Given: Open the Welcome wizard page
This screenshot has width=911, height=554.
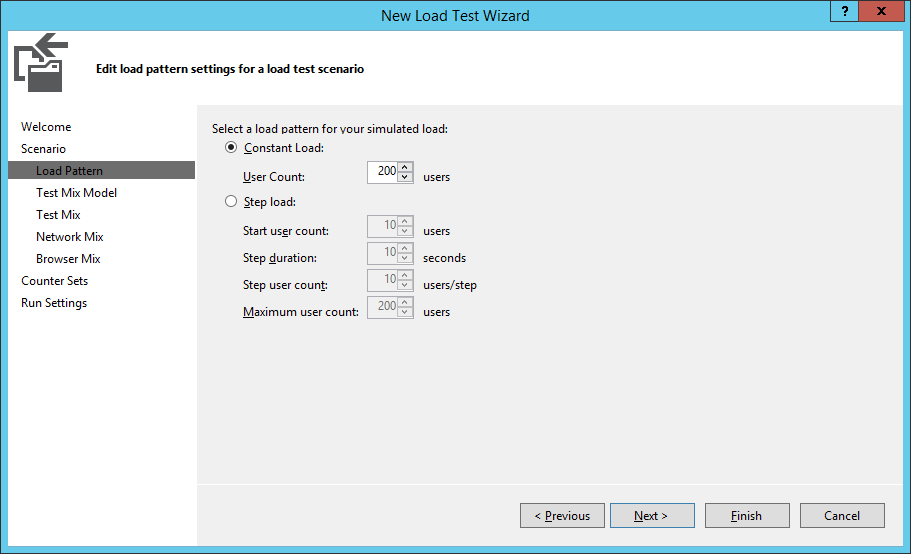Looking at the screenshot, I should [x=46, y=127].
